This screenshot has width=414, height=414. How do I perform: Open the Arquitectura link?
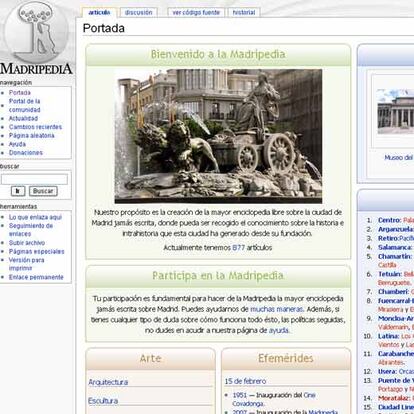click(x=108, y=382)
